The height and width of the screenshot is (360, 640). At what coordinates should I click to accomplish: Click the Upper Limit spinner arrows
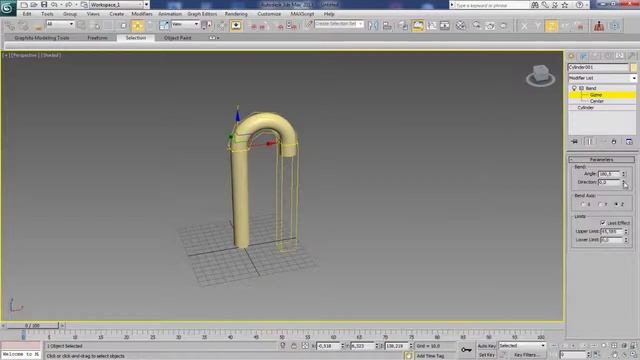pos(626,231)
